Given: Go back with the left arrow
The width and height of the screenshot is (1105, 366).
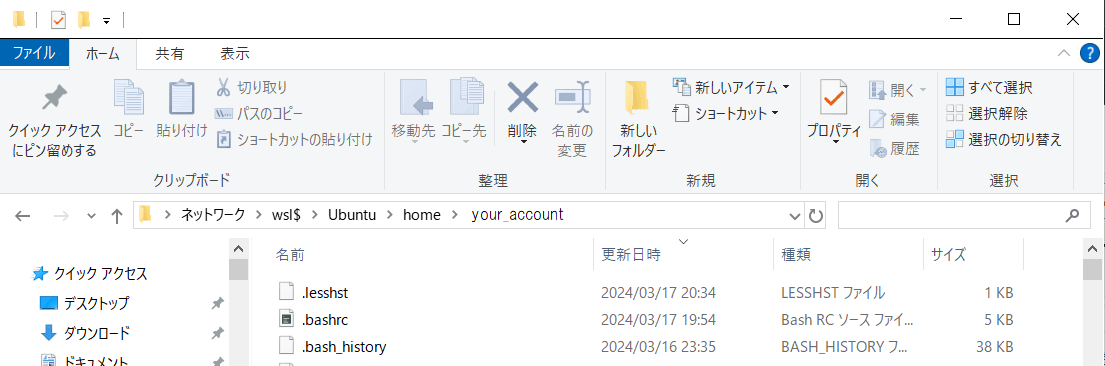Looking at the screenshot, I should 23,216.
